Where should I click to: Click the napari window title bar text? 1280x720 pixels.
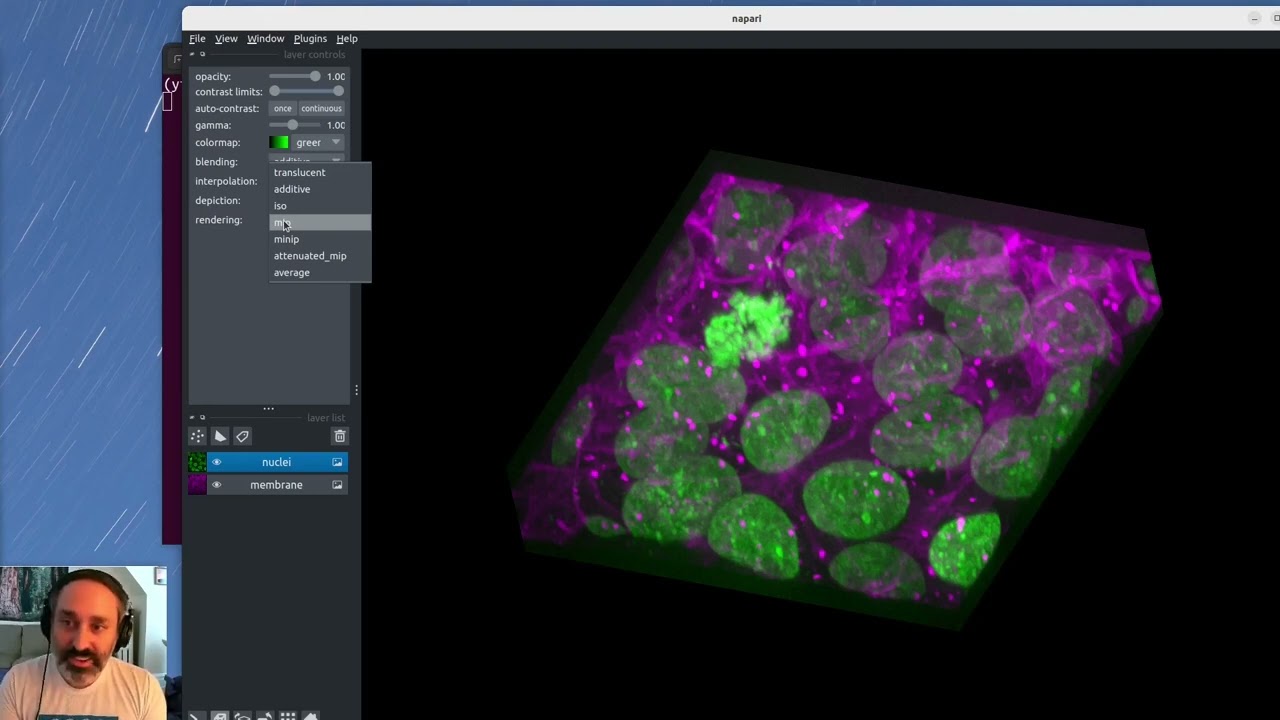[746, 18]
